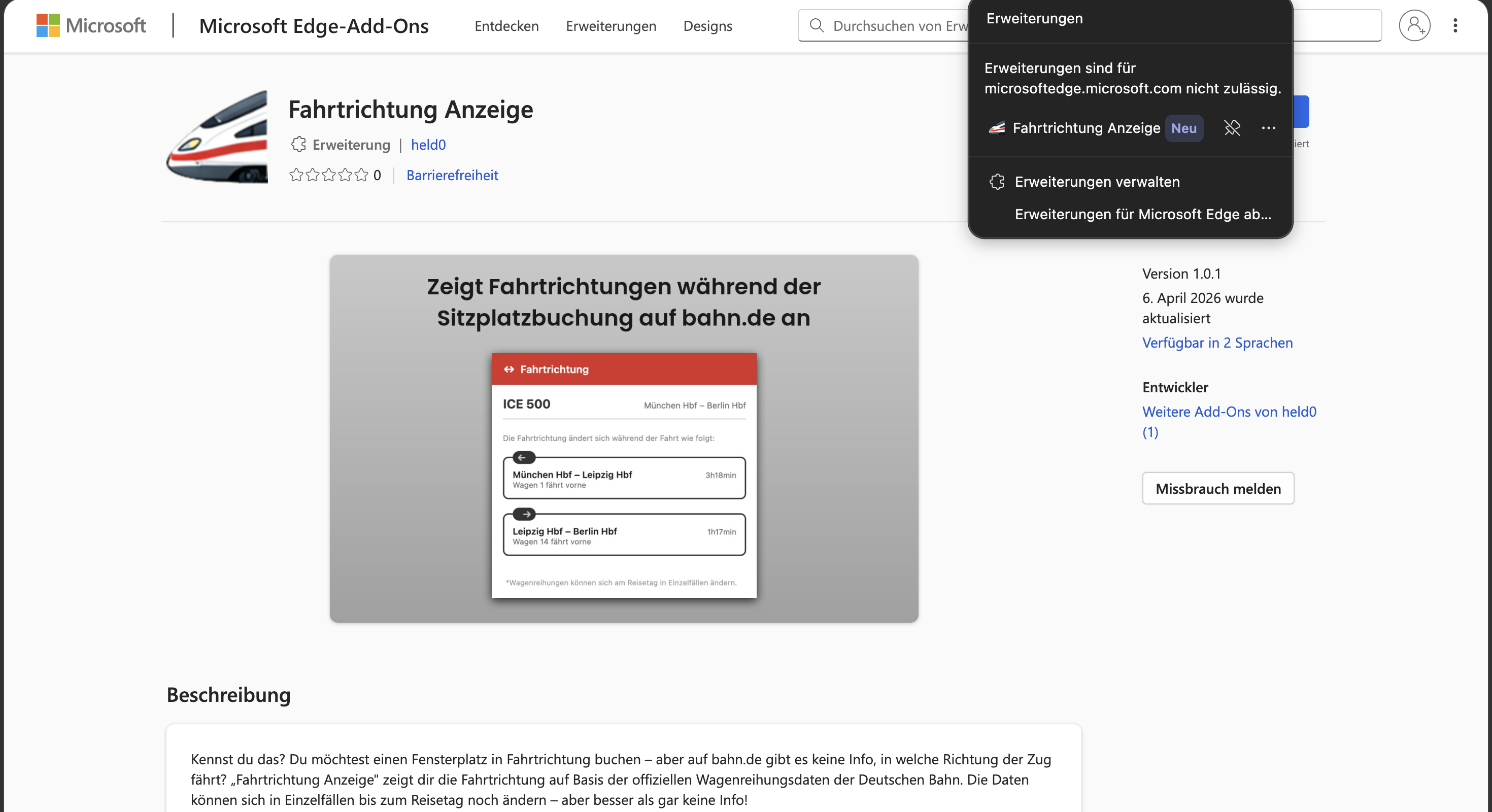This screenshot has height=812, width=1492.
Task: Click the search magnifier icon
Action: tap(817, 25)
